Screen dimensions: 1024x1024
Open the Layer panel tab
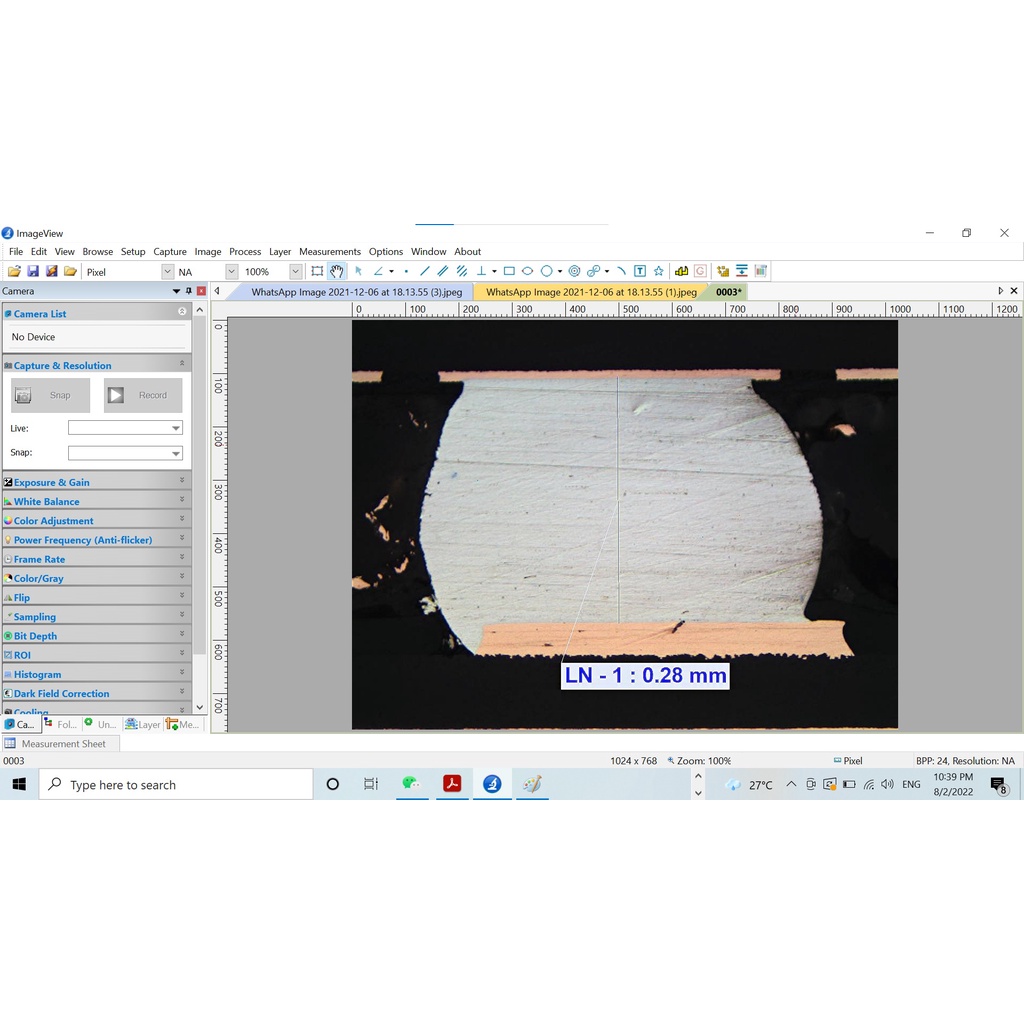143,724
